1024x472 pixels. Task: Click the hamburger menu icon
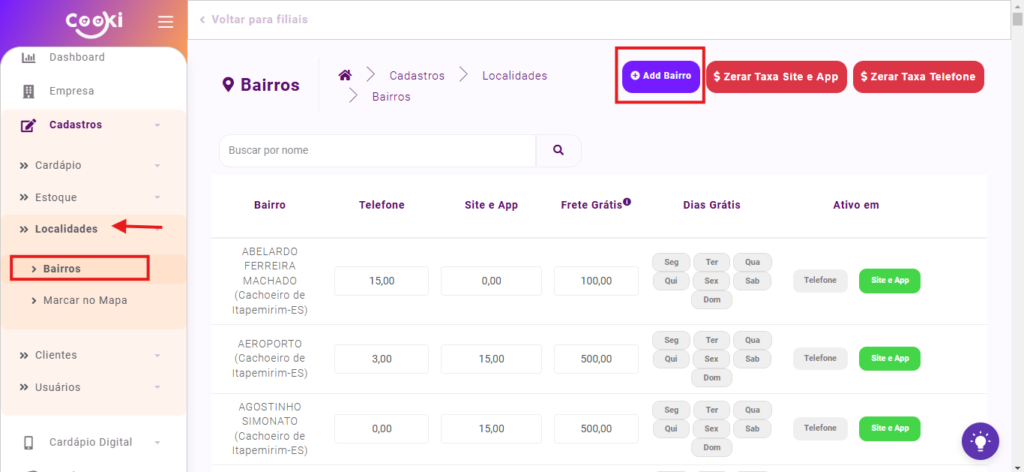165,22
